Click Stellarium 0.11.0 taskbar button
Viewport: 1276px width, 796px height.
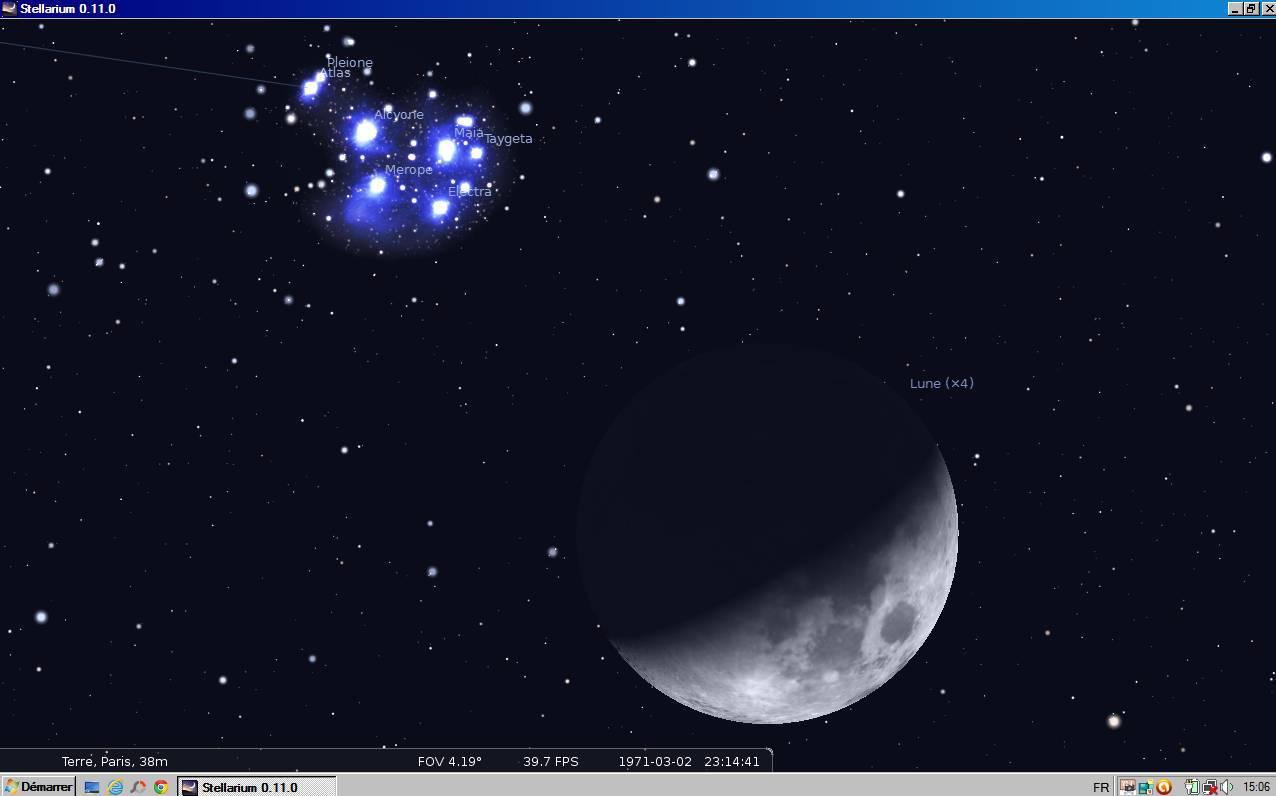click(x=257, y=787)
